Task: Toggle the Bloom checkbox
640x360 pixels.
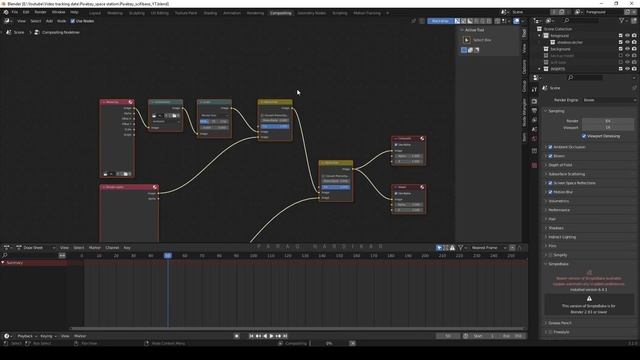Action: coord(550,156)
